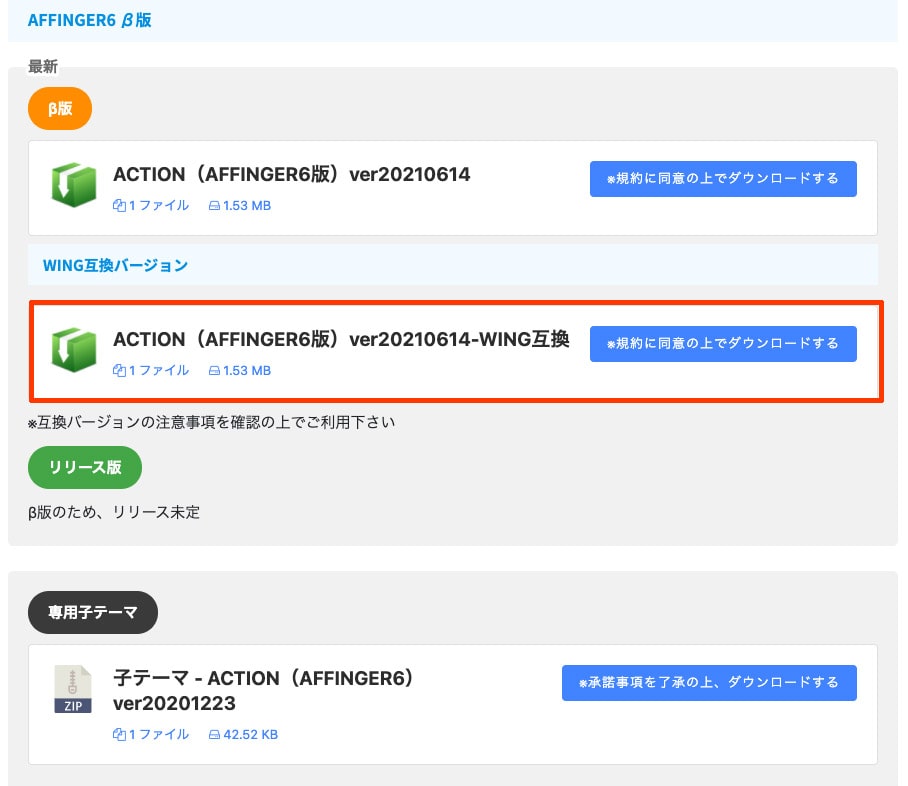The height and width of the screenshot is (786, 908).
Task: Click the file count icon in the β版 card
Action: pyautogui.click(x=119, y=206)
